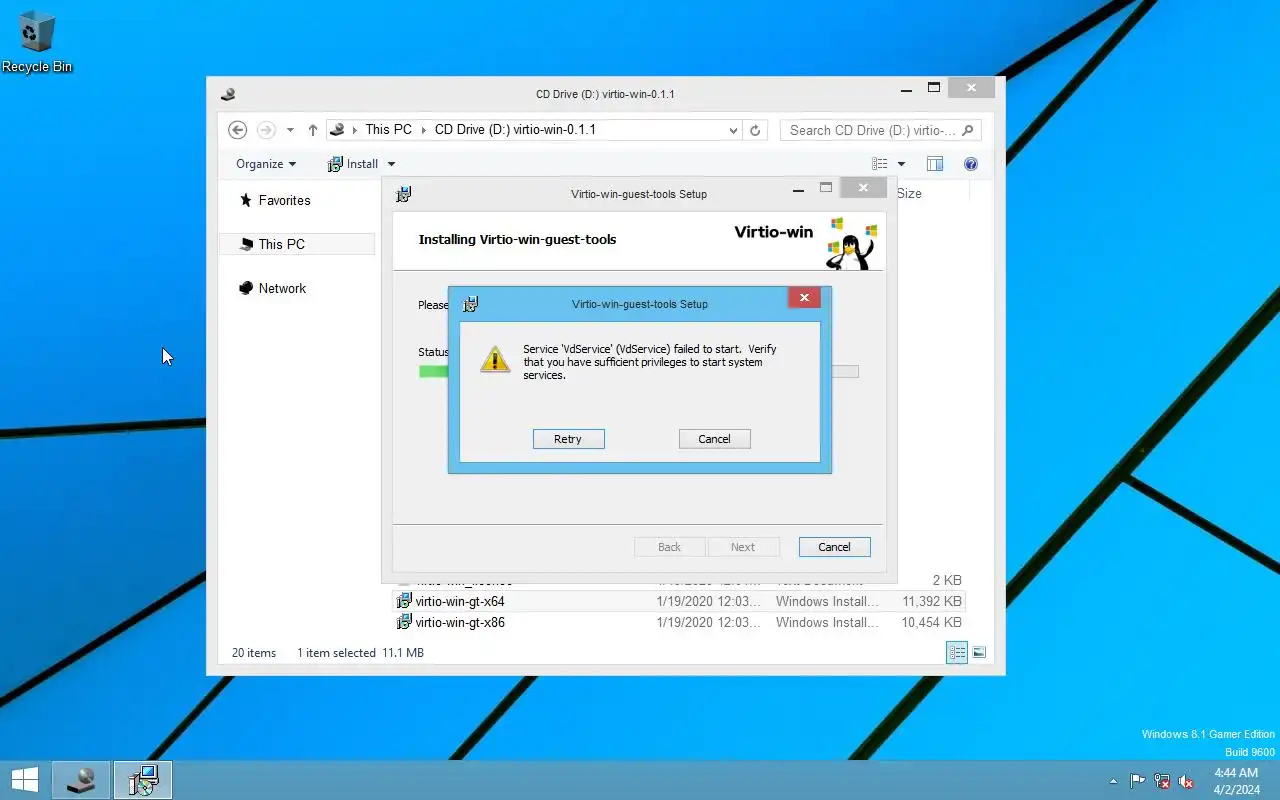Click the search magnifier icon

click(969, 130)
